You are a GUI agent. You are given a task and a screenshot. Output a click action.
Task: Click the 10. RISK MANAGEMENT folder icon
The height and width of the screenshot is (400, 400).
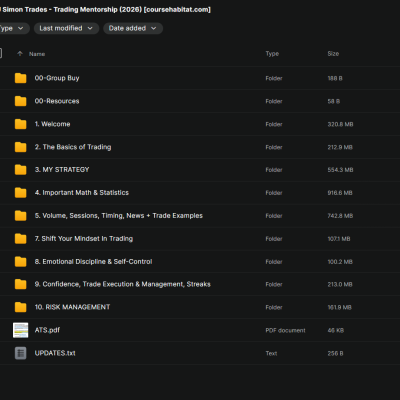20,307
